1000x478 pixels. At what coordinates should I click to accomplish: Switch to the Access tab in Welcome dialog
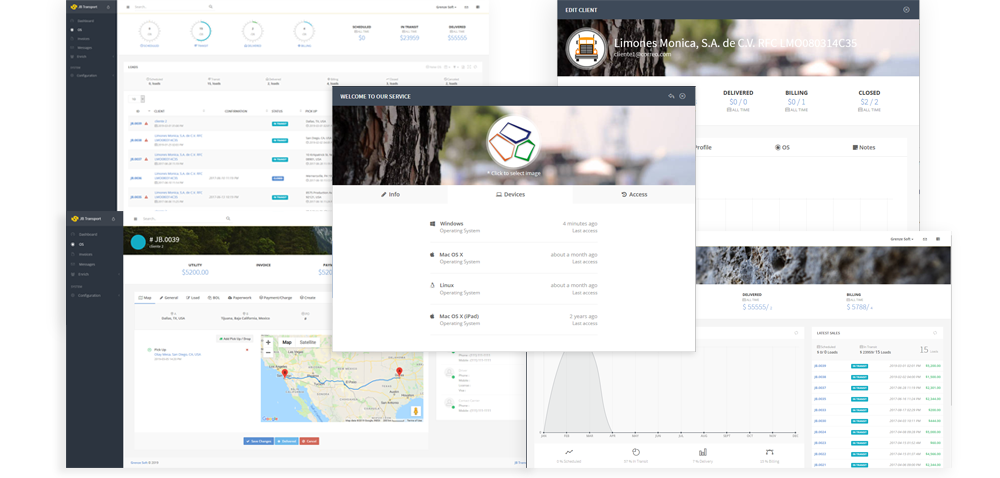pyautogui.click(x=634, y=194)
